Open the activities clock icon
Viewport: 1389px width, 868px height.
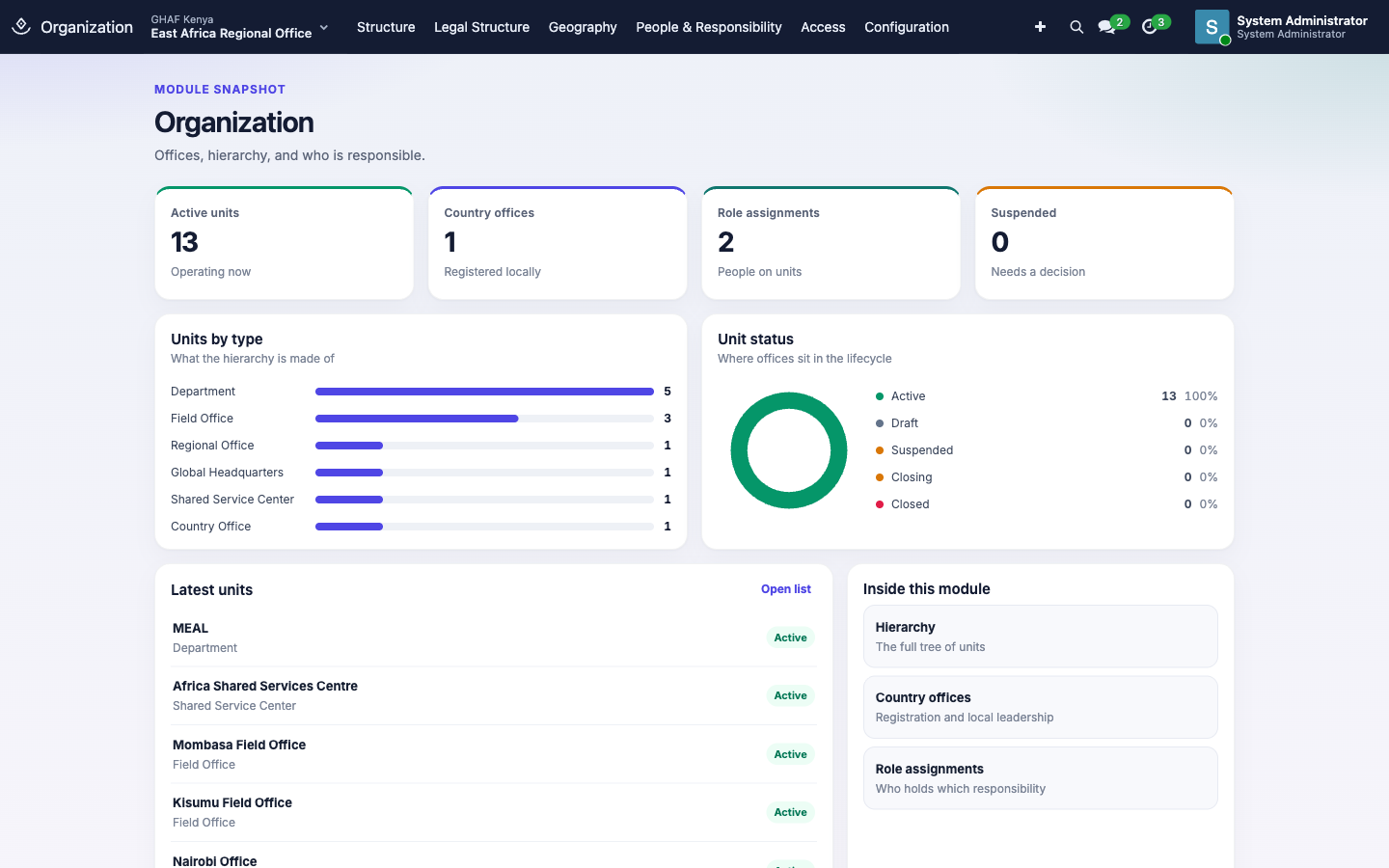click(x=1149, y=27)
